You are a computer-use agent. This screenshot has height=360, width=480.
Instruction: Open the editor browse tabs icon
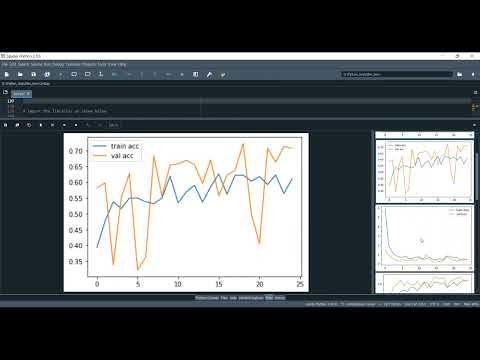point(5,92)
